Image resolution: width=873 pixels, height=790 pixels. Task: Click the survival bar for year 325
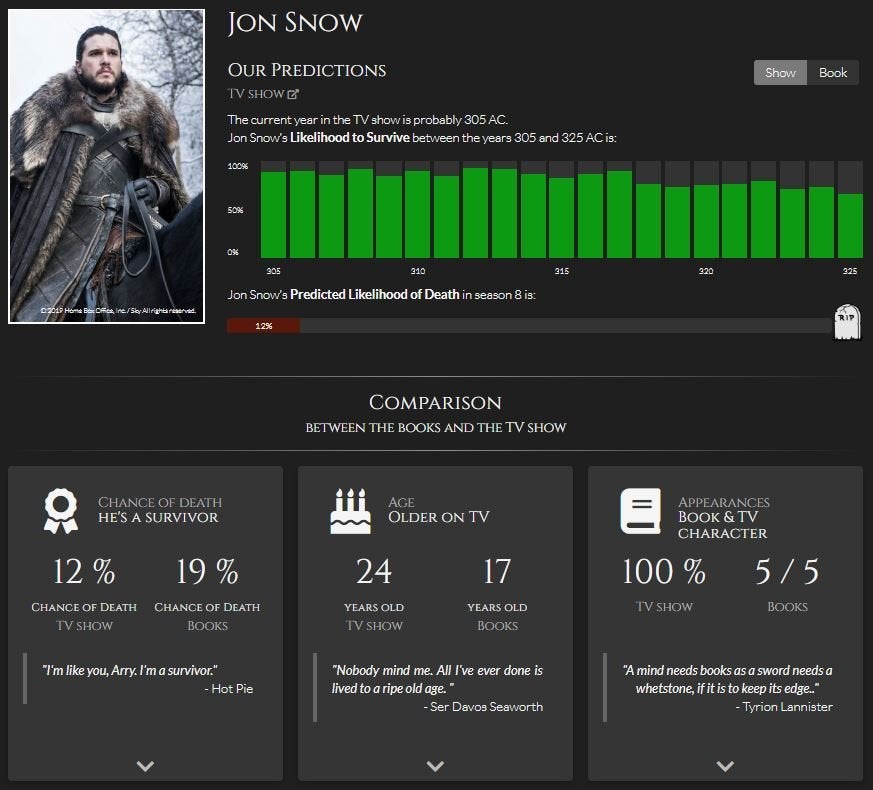tap(850, 225)
